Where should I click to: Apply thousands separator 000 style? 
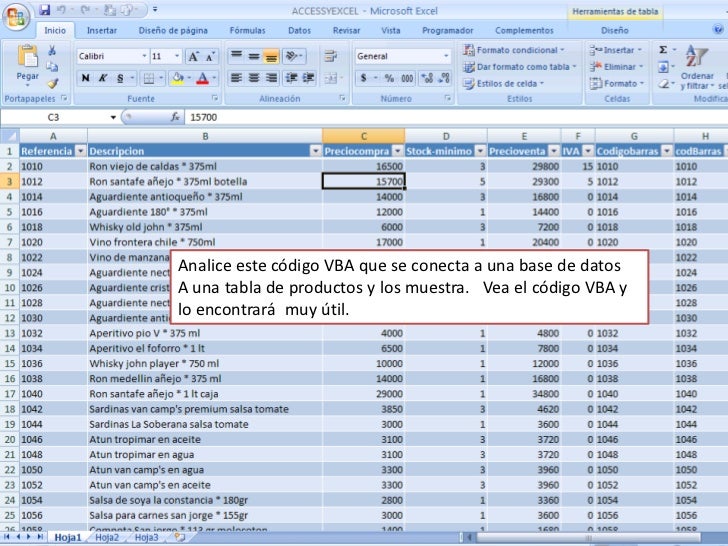click(x=407, y=78)
